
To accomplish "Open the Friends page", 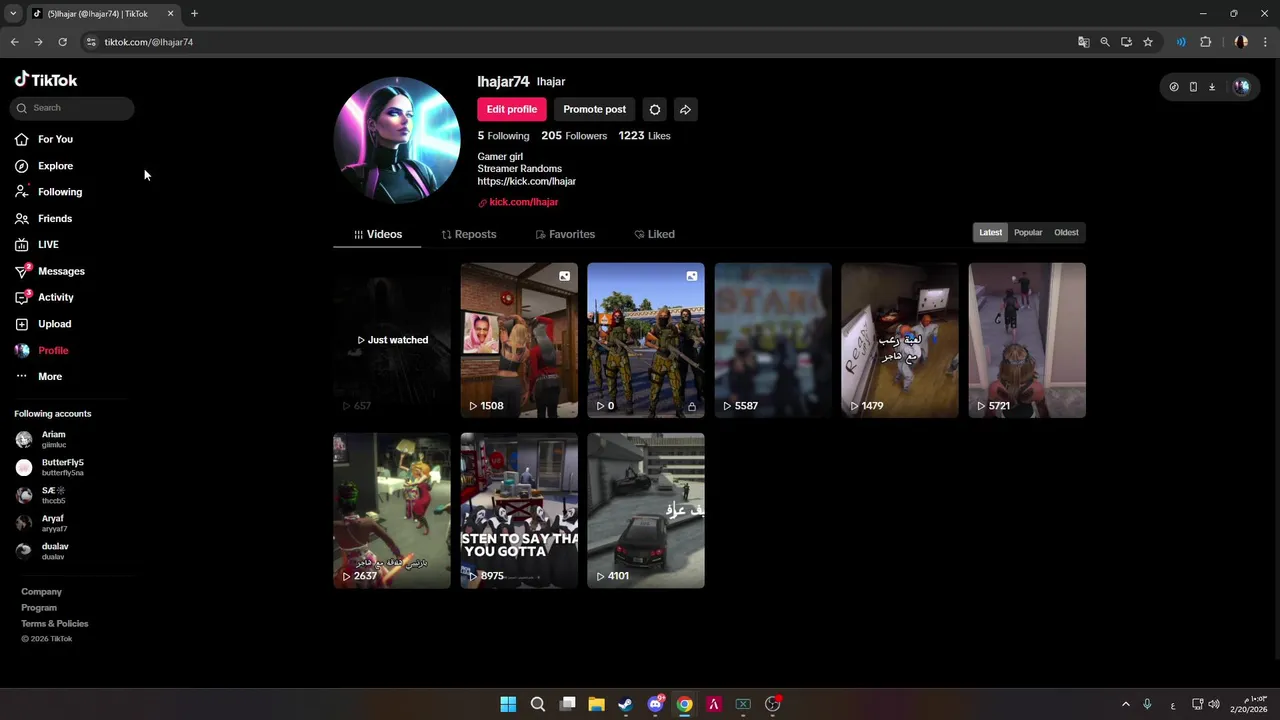I will click(x=55, y=218).
